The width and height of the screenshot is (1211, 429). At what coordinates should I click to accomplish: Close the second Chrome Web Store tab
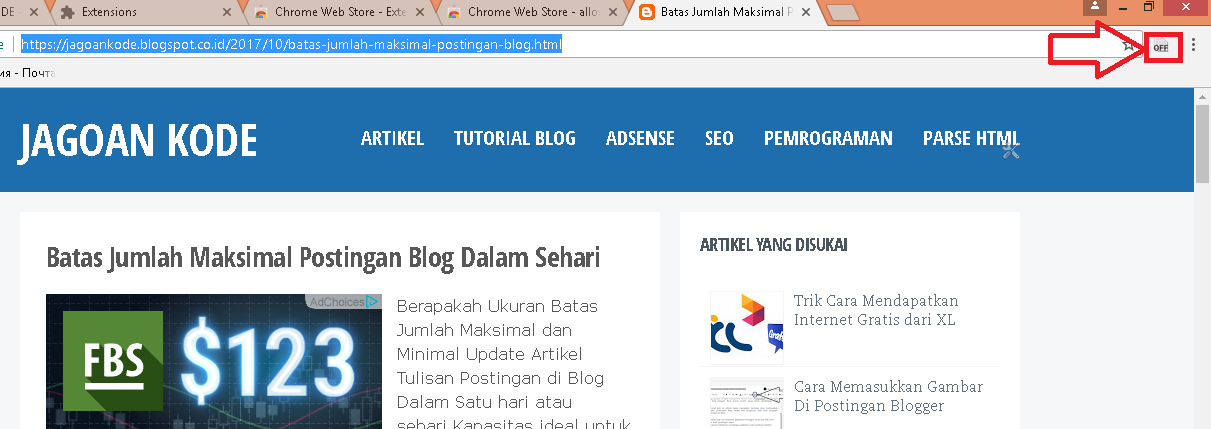click(x=614, y=13)
